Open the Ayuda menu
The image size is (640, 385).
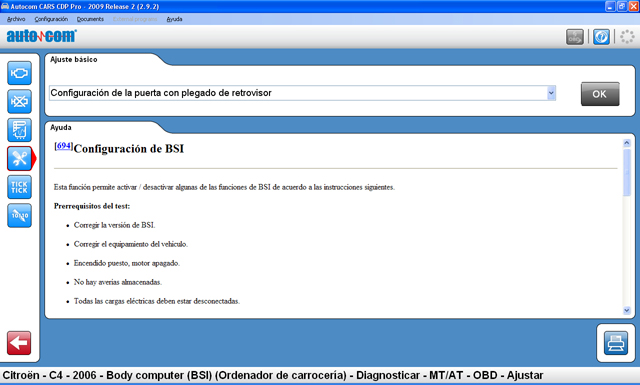174,19
